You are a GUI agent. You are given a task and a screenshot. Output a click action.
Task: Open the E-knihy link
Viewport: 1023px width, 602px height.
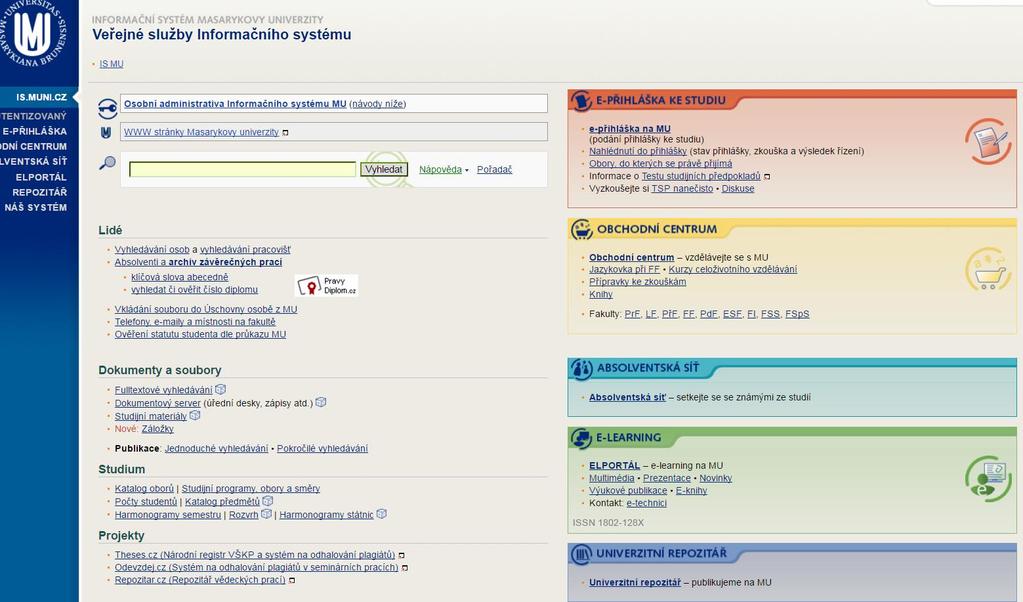coord(691,490)
